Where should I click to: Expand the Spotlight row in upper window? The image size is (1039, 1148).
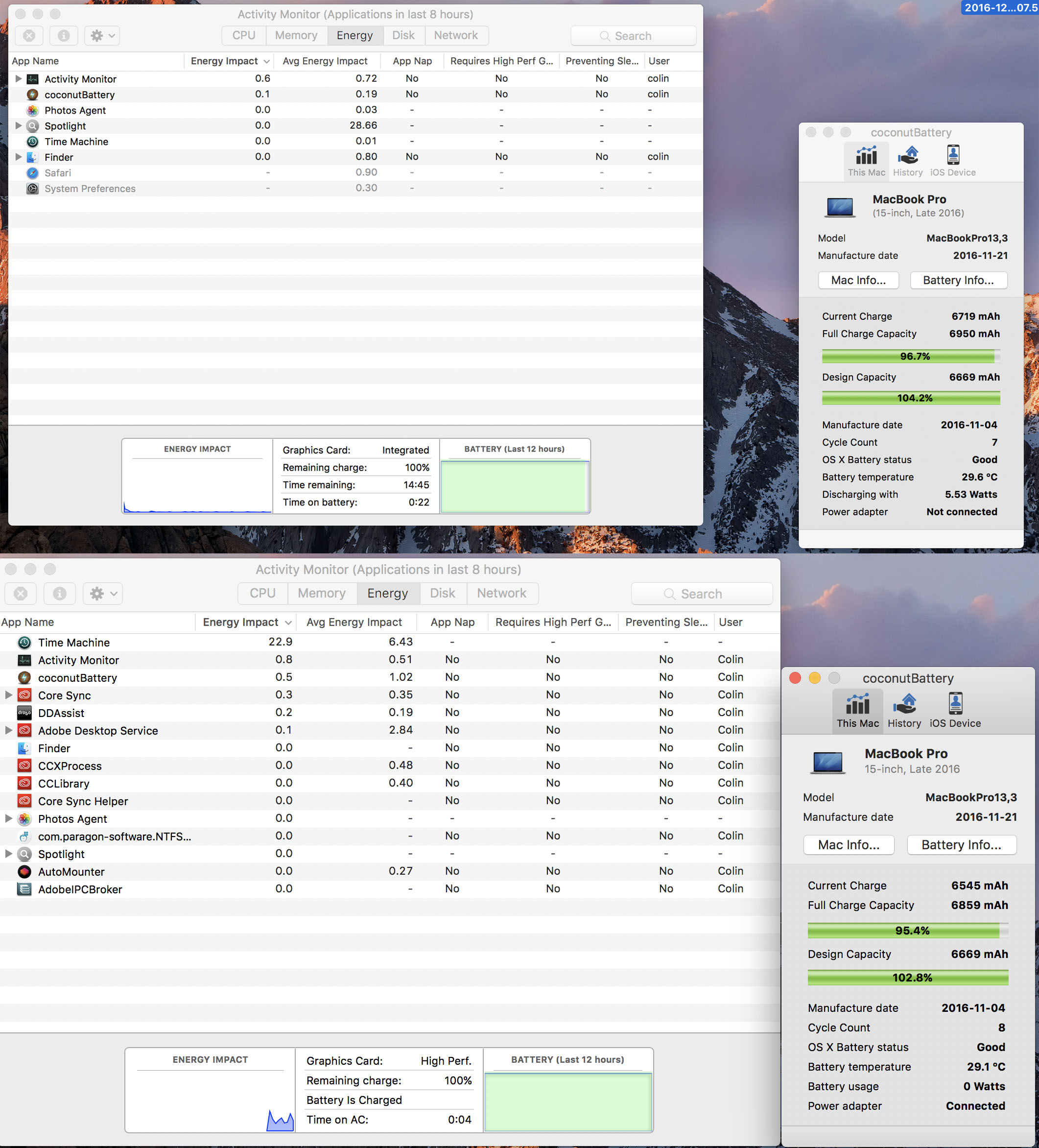pyautogui.click(x=18, y=125)
